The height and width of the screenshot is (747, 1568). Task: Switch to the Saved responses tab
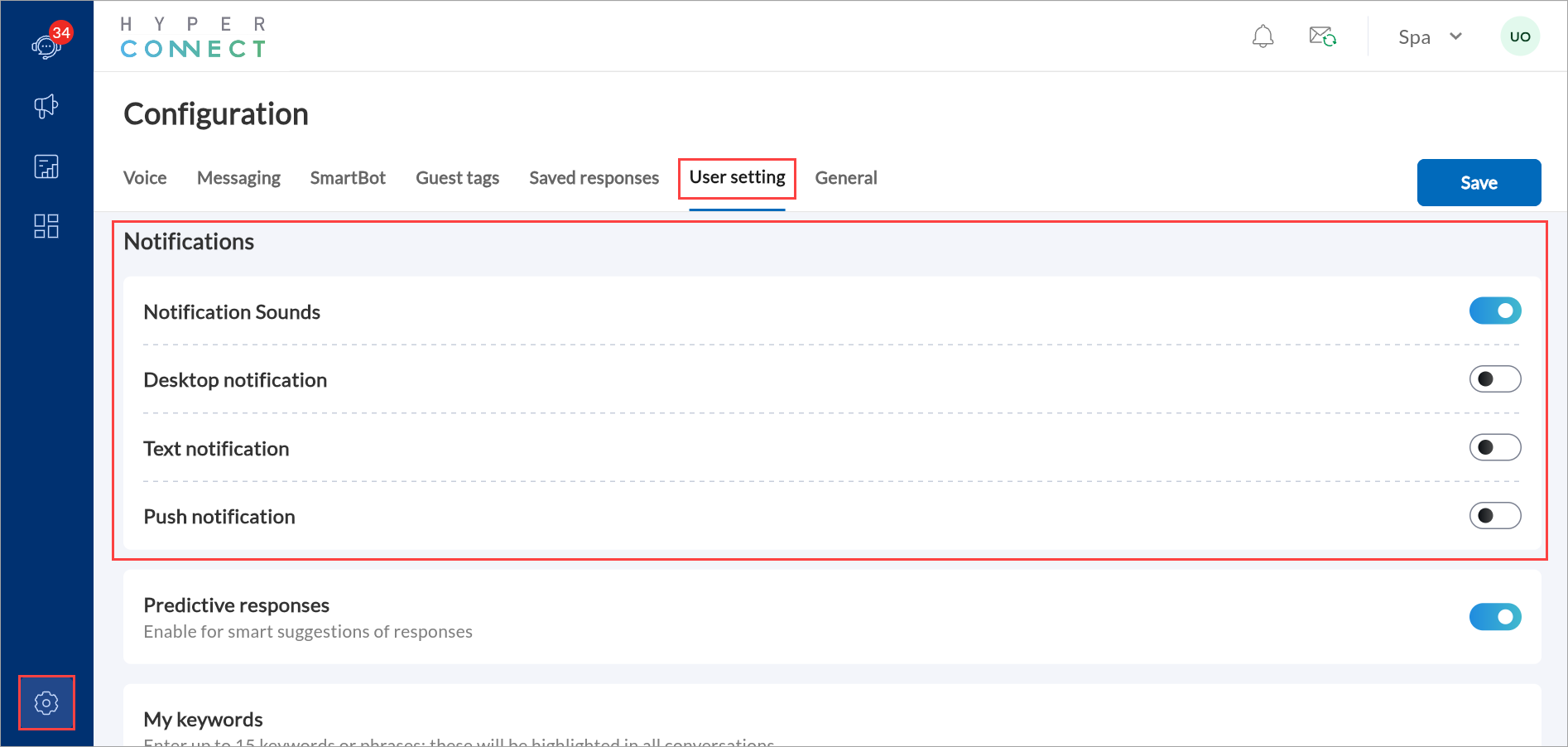(594, 178)
